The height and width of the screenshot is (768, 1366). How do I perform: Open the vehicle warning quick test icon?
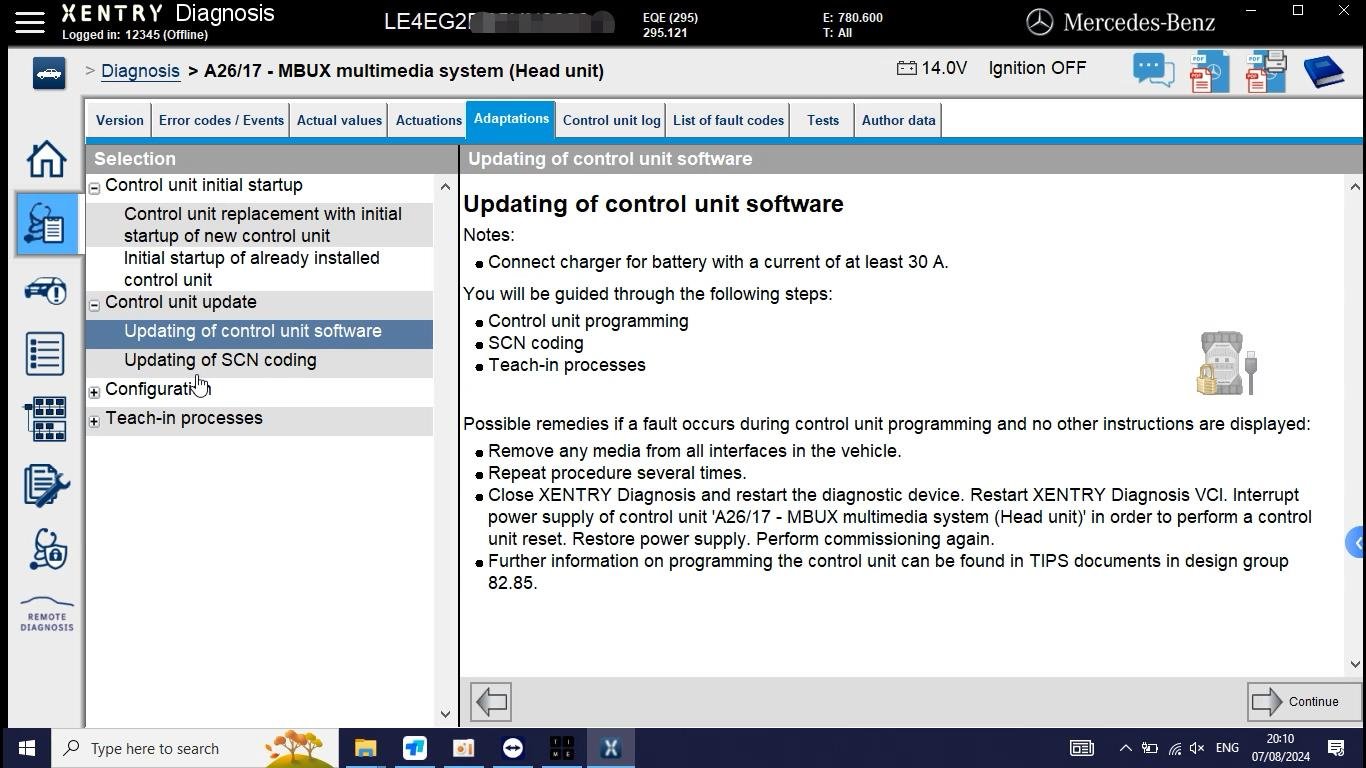46,291
